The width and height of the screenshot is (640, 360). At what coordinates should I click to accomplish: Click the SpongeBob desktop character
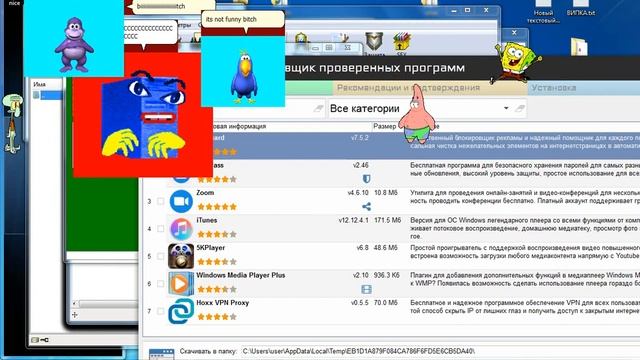coord(516,62)
